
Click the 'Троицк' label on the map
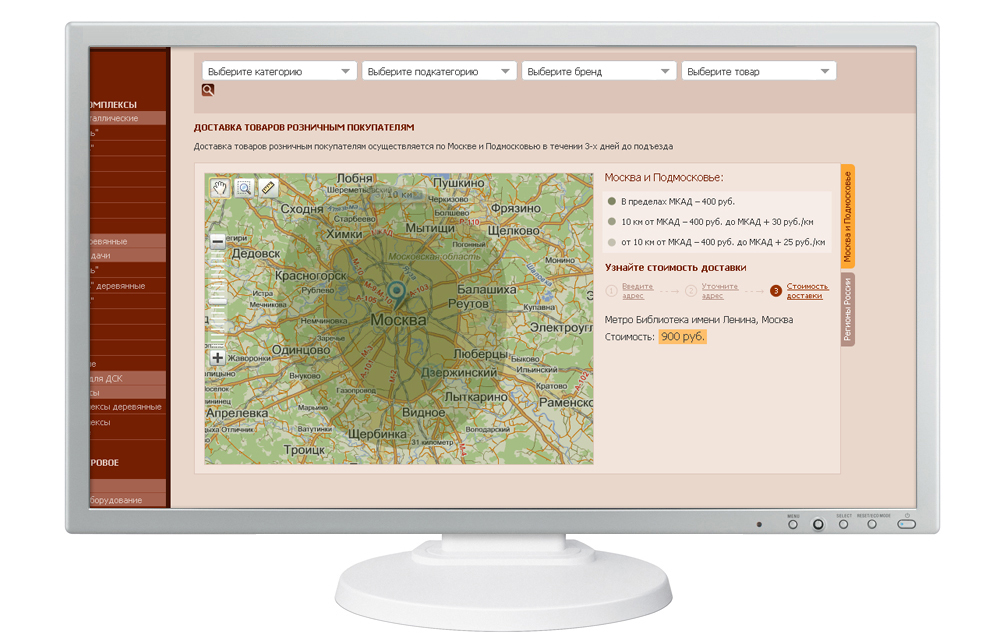(304, 450)
